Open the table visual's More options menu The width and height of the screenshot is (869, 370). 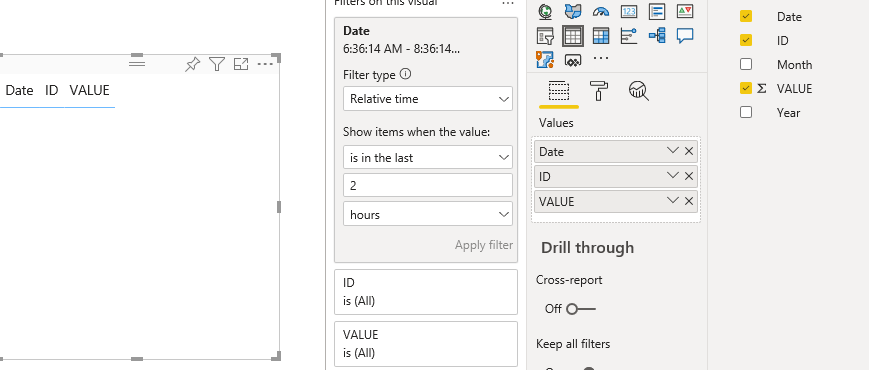coord(265,64)
